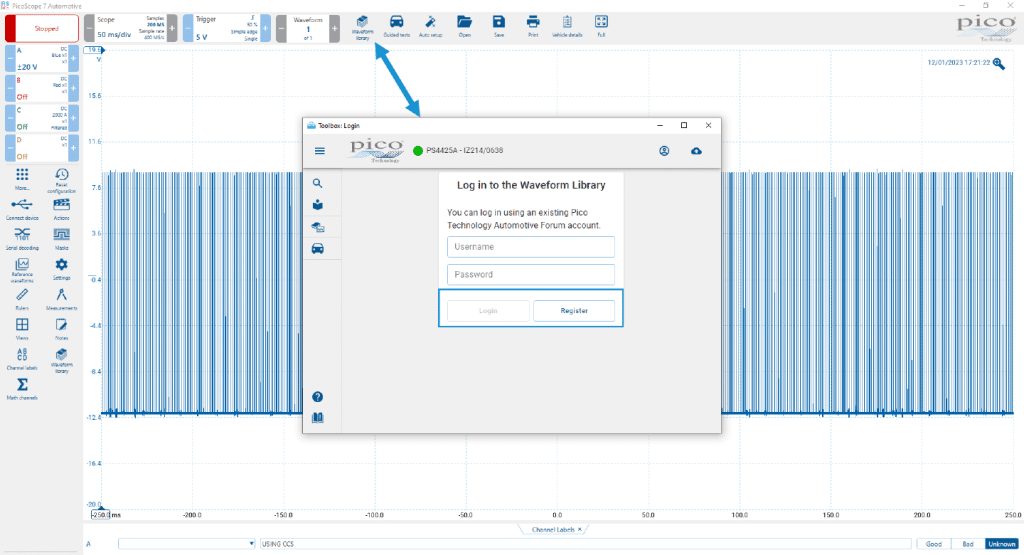Open Trigger 5 V settings
The image size is (1024, 555).
tap(227, 28)
